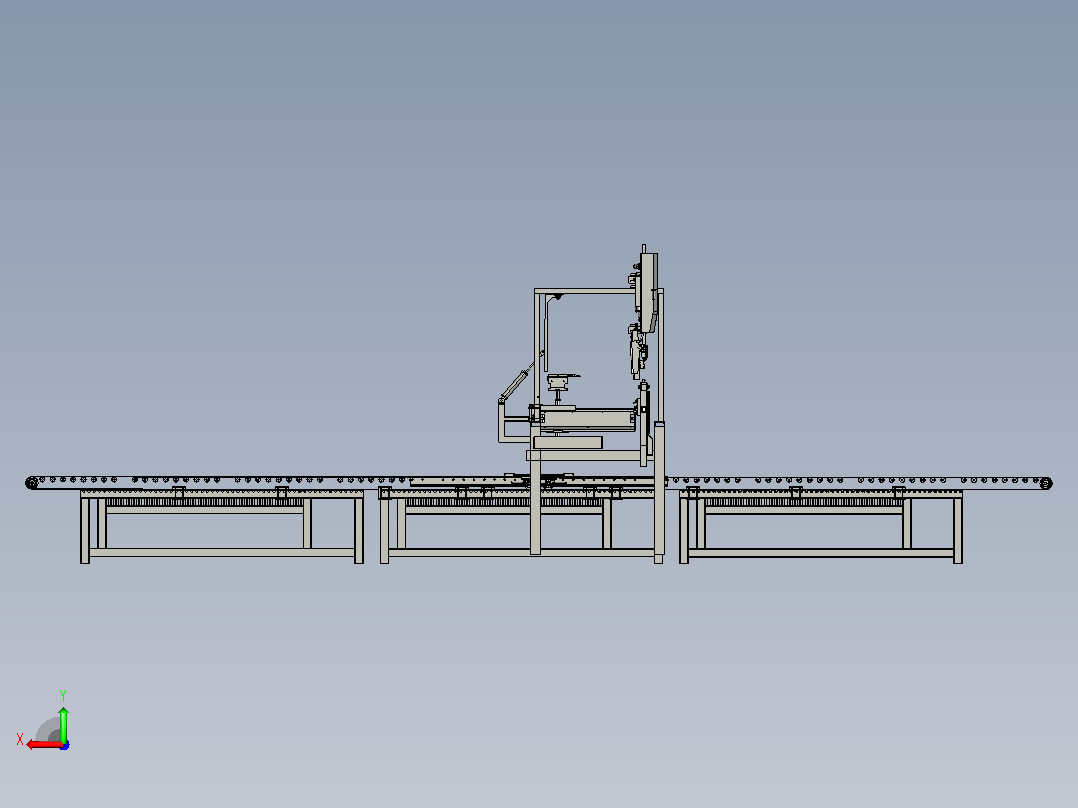Click the red X axis arrow of the triad
Image resolution: width=1078 pixels, height=808 pixels.
coord(44,745)
